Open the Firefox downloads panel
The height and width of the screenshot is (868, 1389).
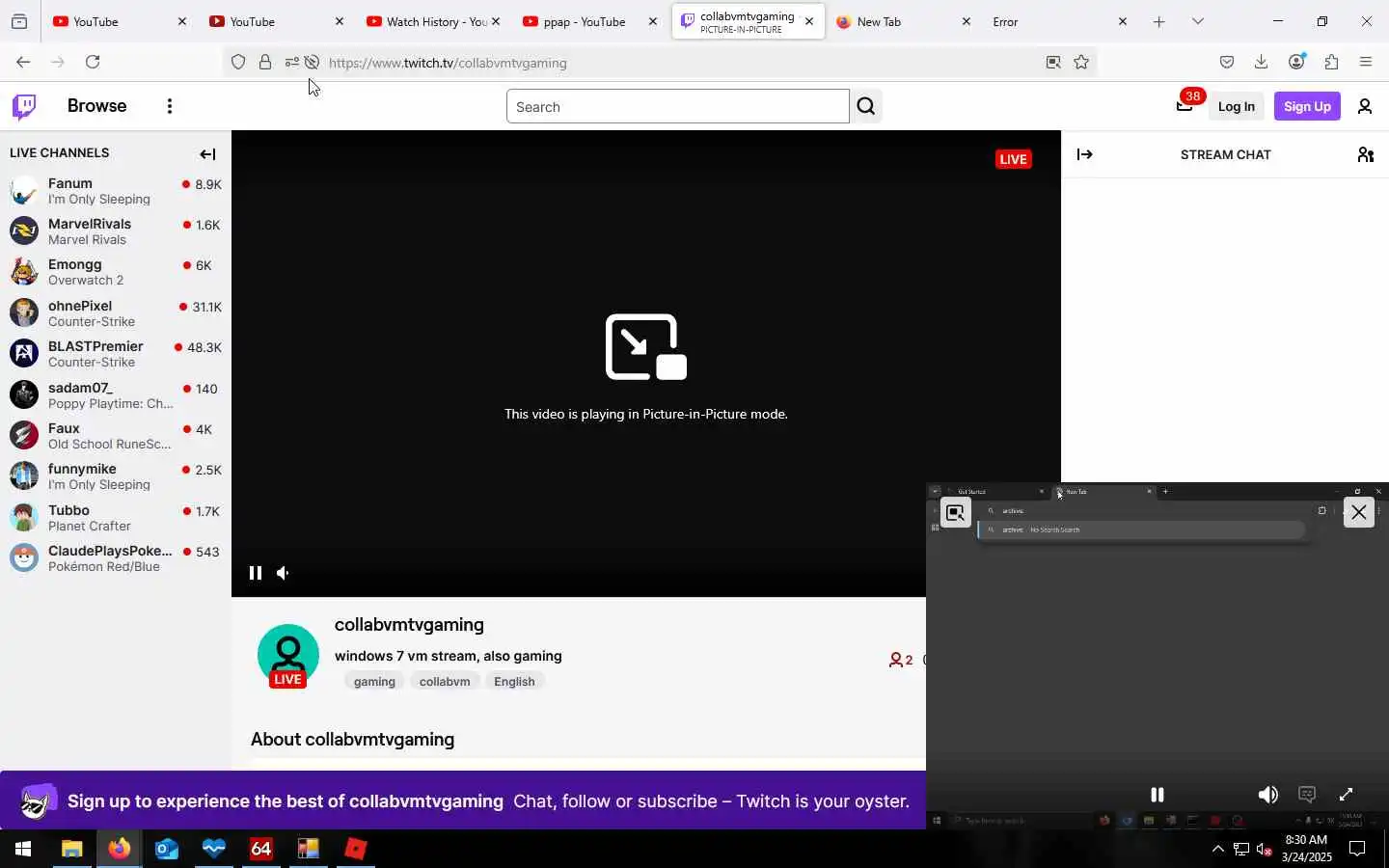coord(1261,62)
